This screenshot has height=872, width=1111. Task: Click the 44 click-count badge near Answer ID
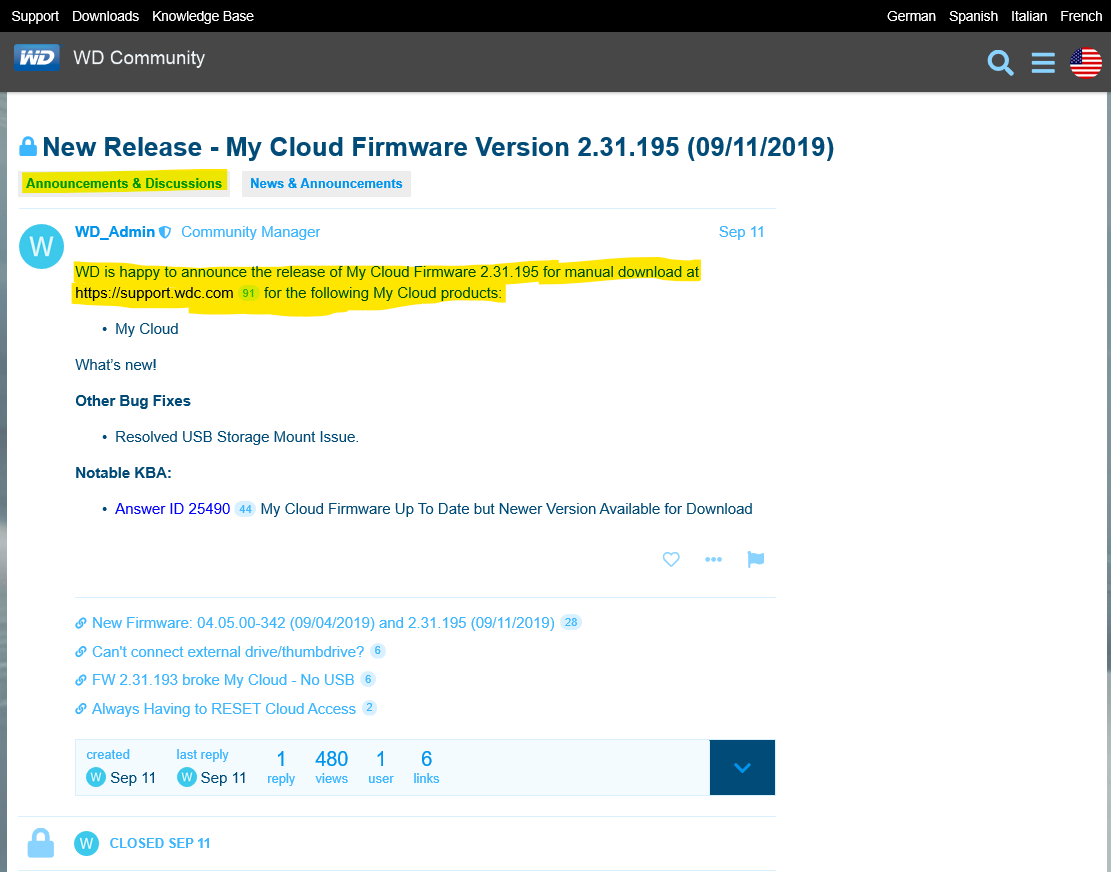(245, 509)
